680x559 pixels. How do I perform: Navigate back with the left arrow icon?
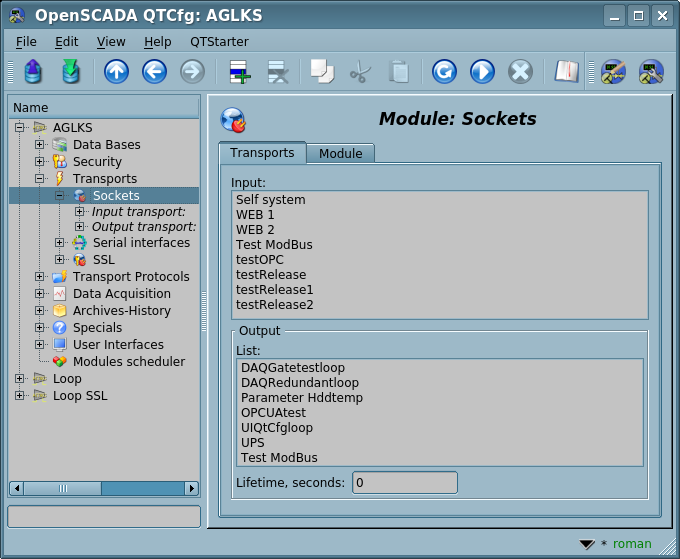154,72
